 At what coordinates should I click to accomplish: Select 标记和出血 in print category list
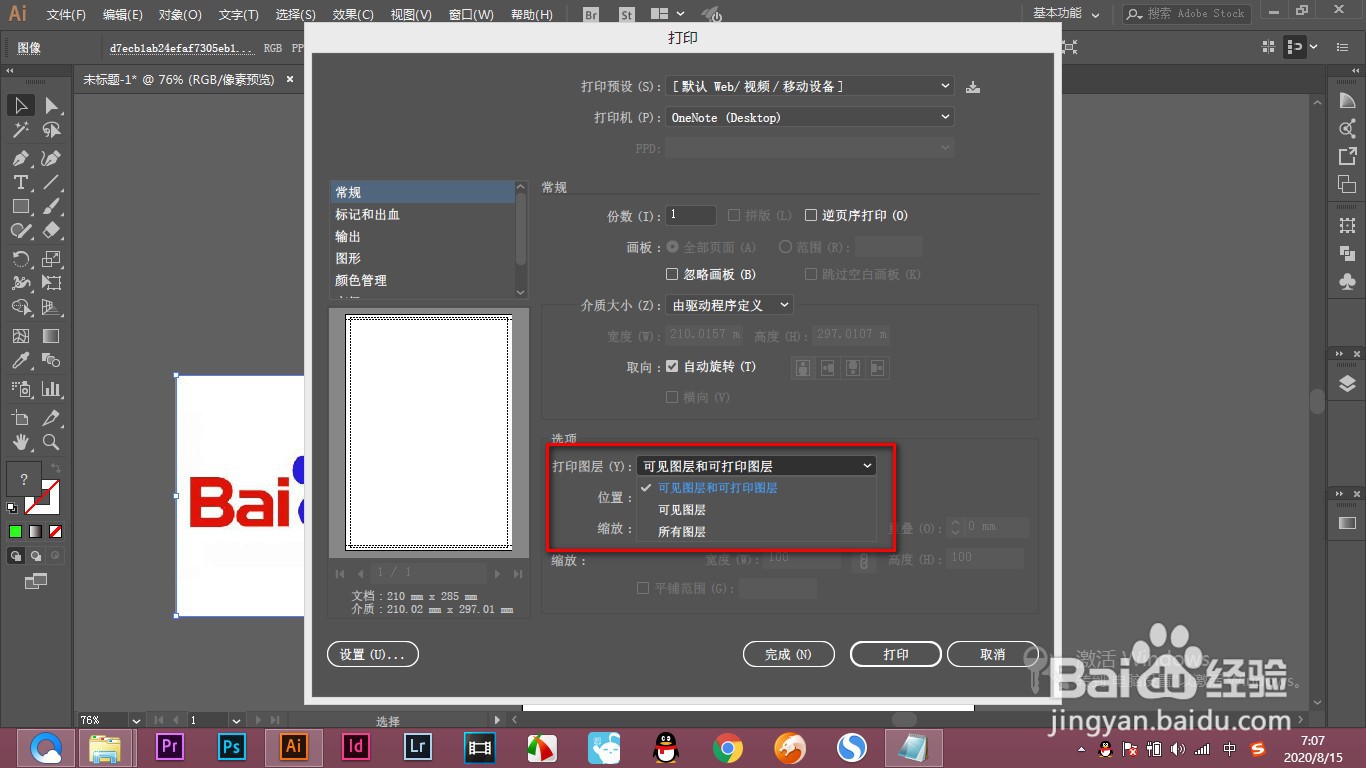tap(422, 214)
